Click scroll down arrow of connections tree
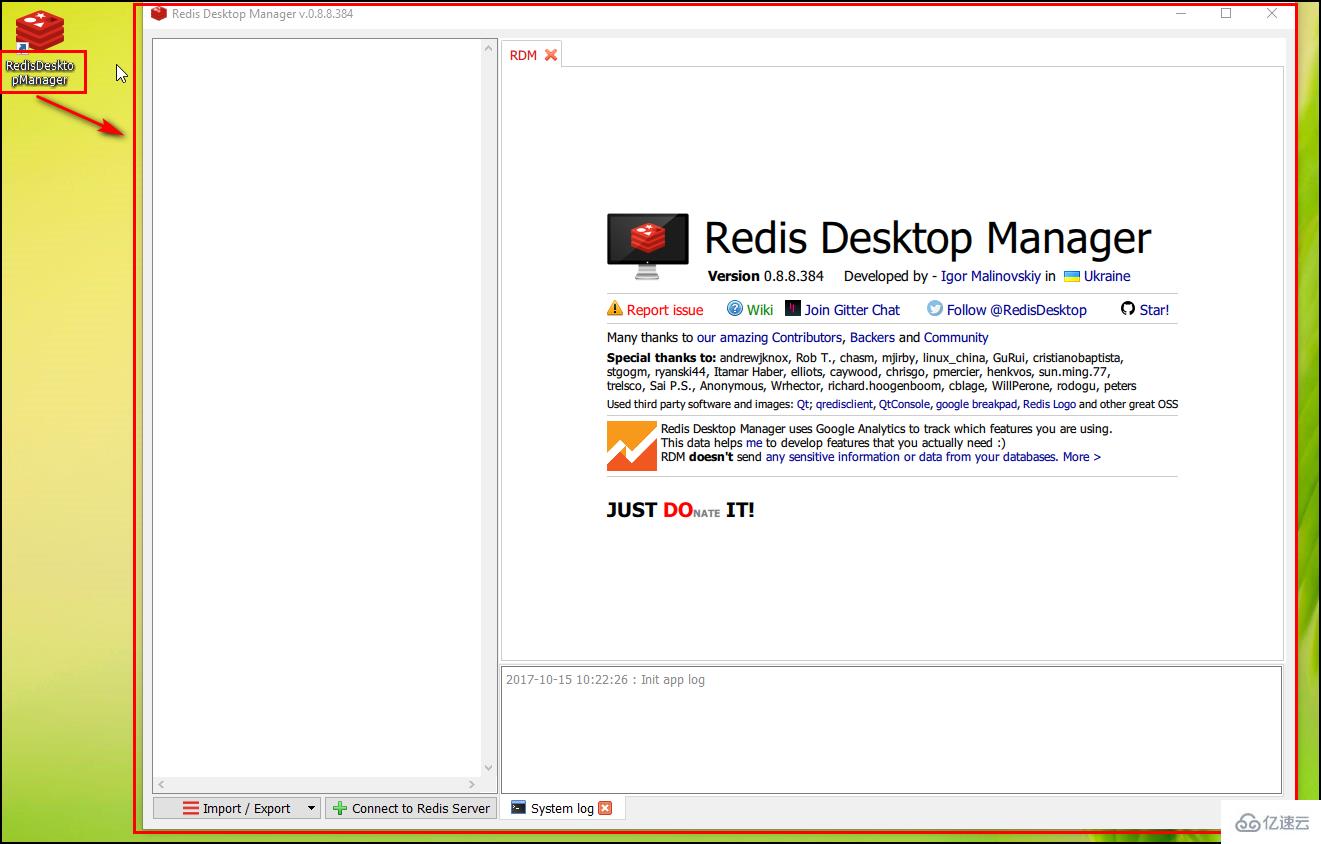This screenshot has height=844, width=1321. point(489,768)
